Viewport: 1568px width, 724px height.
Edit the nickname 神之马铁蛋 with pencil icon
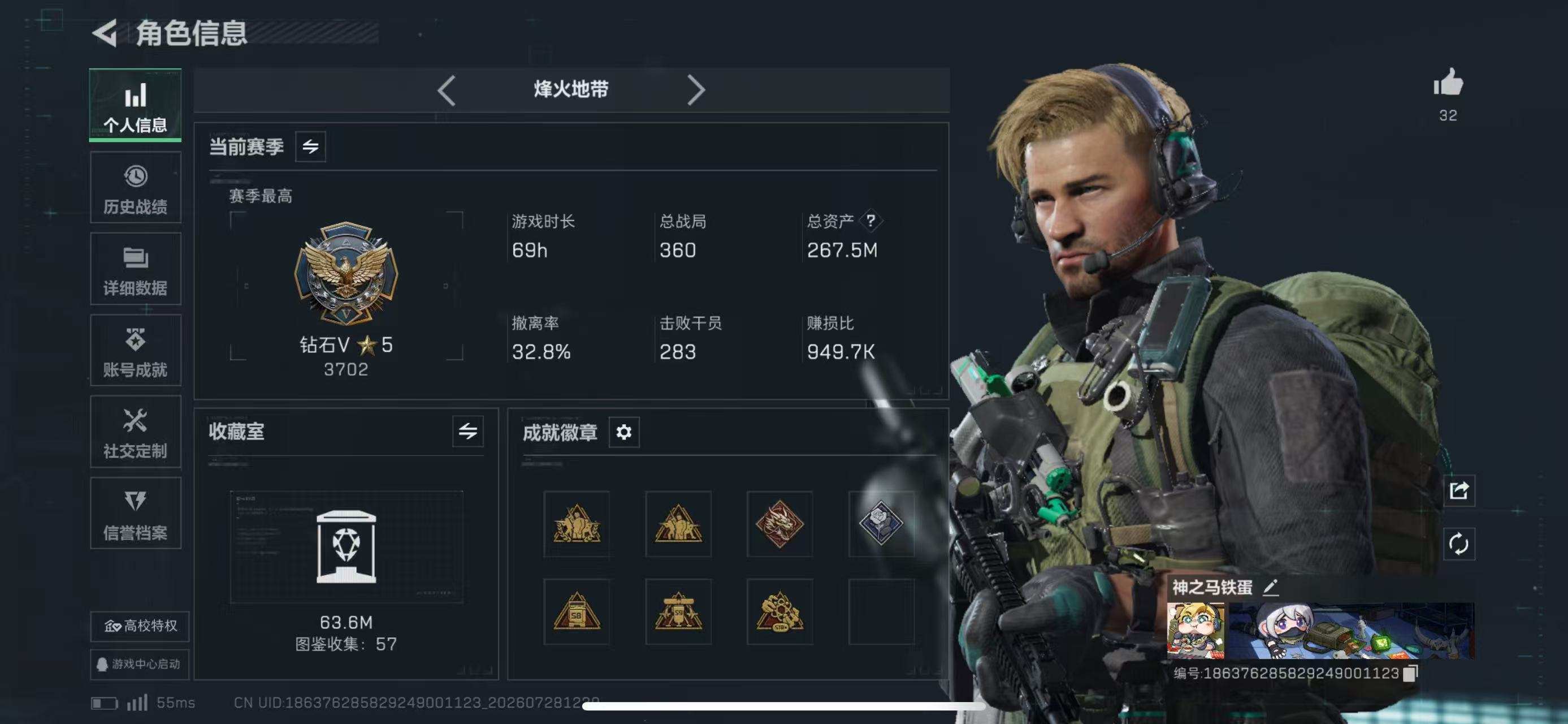pos(1270,587)
